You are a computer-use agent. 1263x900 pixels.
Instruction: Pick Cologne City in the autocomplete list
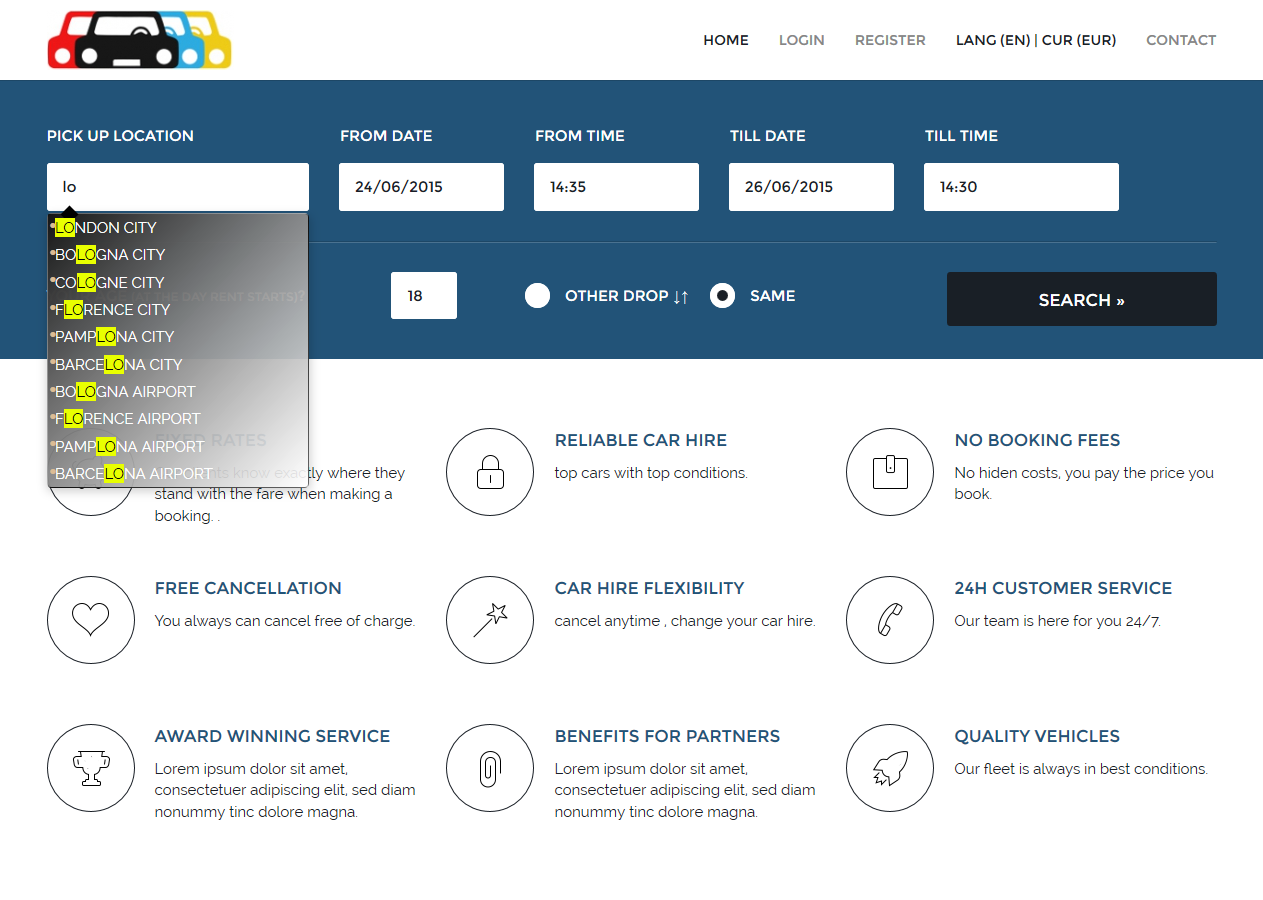[178, 282]
